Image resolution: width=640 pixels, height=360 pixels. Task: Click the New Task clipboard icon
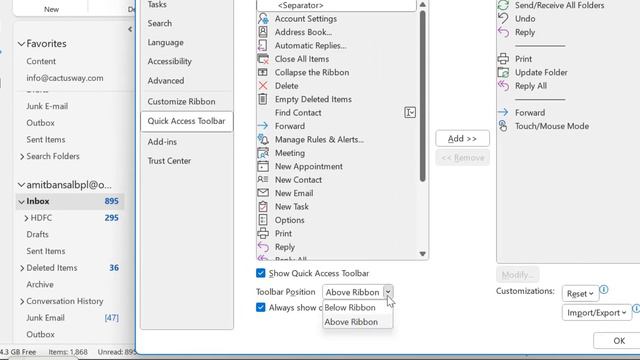[x=263, y=206]
